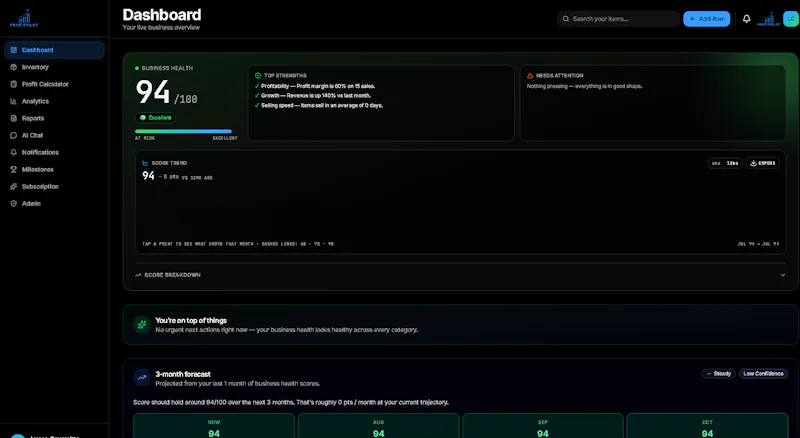Image resolution: width=800 pixels, height=438 pixels.
Task: Expand the Score Breakdown section
Action: tap(461, 275)
